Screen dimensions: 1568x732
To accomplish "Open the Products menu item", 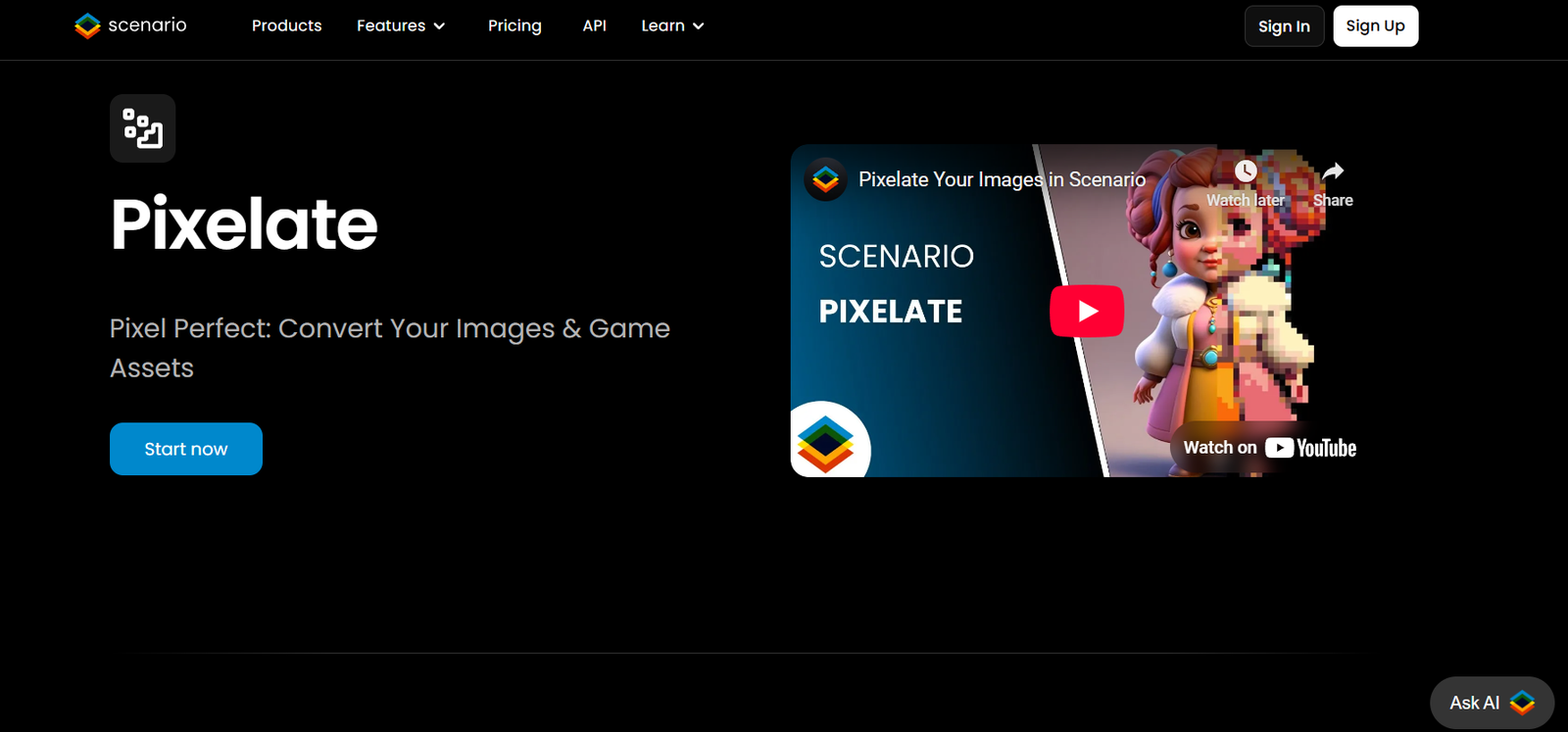I will [286, 25].
